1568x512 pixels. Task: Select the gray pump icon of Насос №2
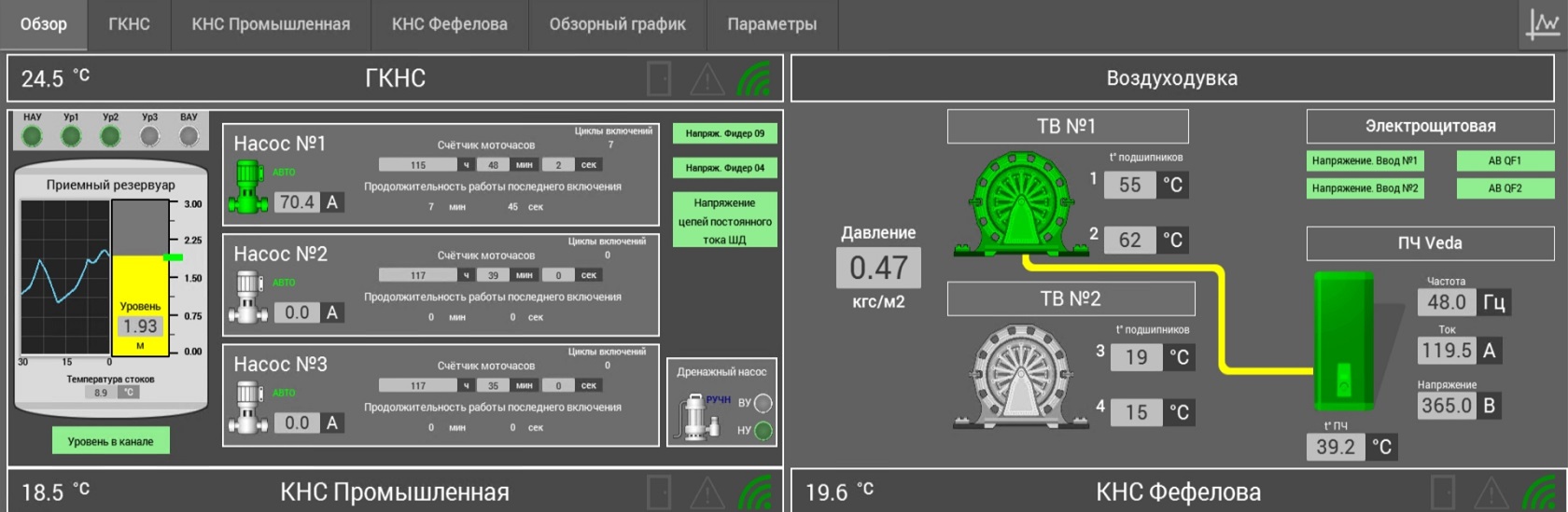click(249, 297)
